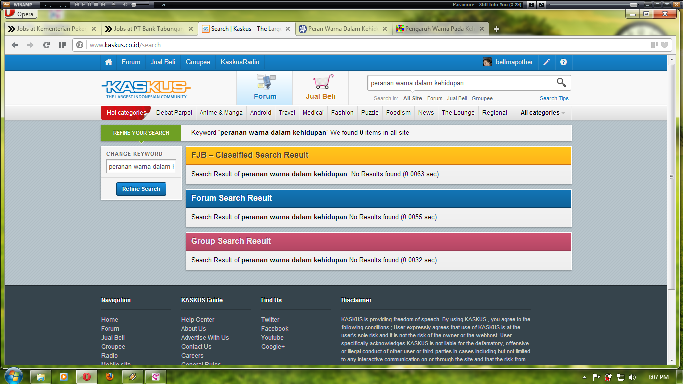This screenshot has width=683, height=384.
Task: Click the Refine Search button
Action: click(141, 189)
